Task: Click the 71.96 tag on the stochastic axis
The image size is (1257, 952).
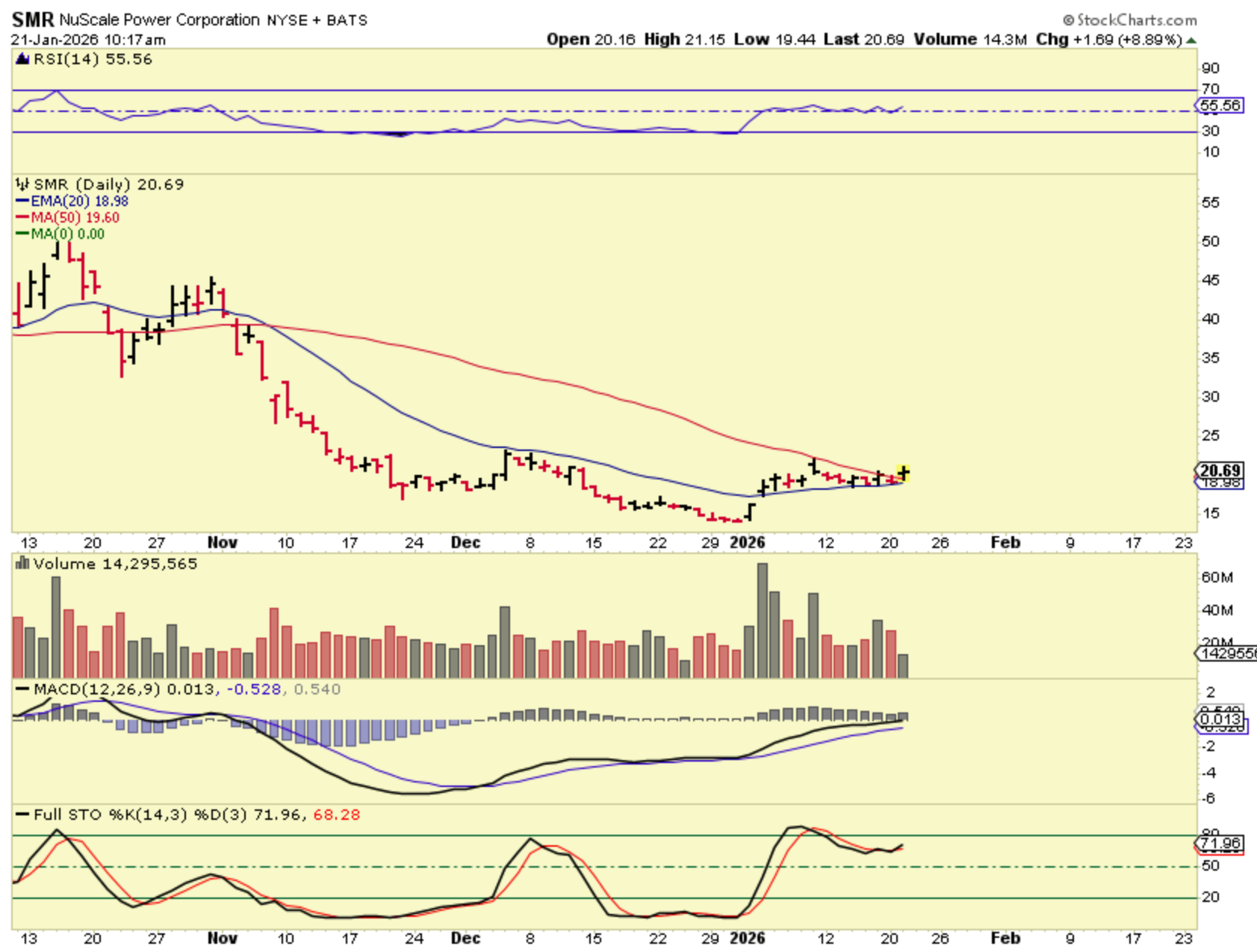Action: point(1220,844)
